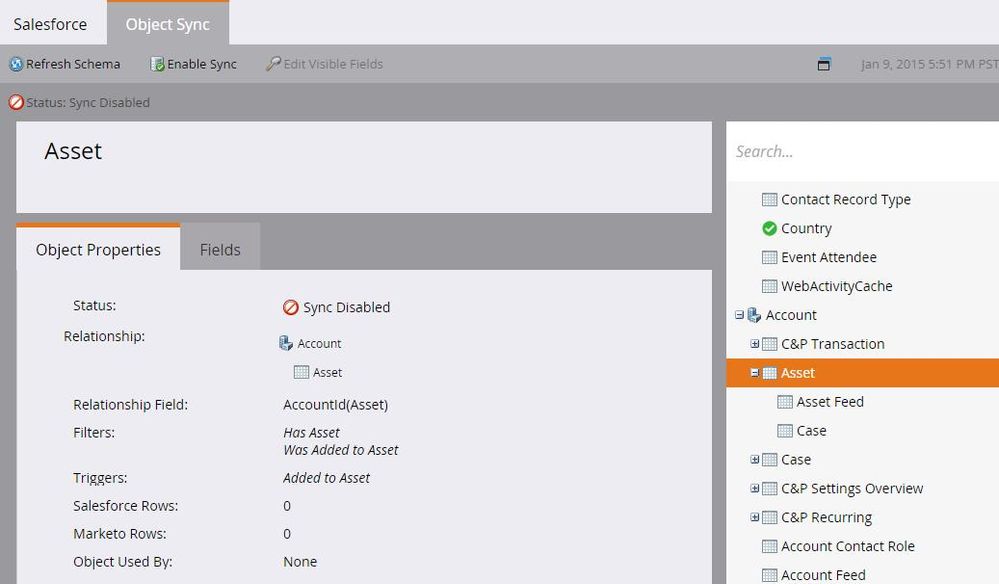This screenshot has height=584, width=999.
Task: Select Contact Record Type in tree
Action: 845,199
